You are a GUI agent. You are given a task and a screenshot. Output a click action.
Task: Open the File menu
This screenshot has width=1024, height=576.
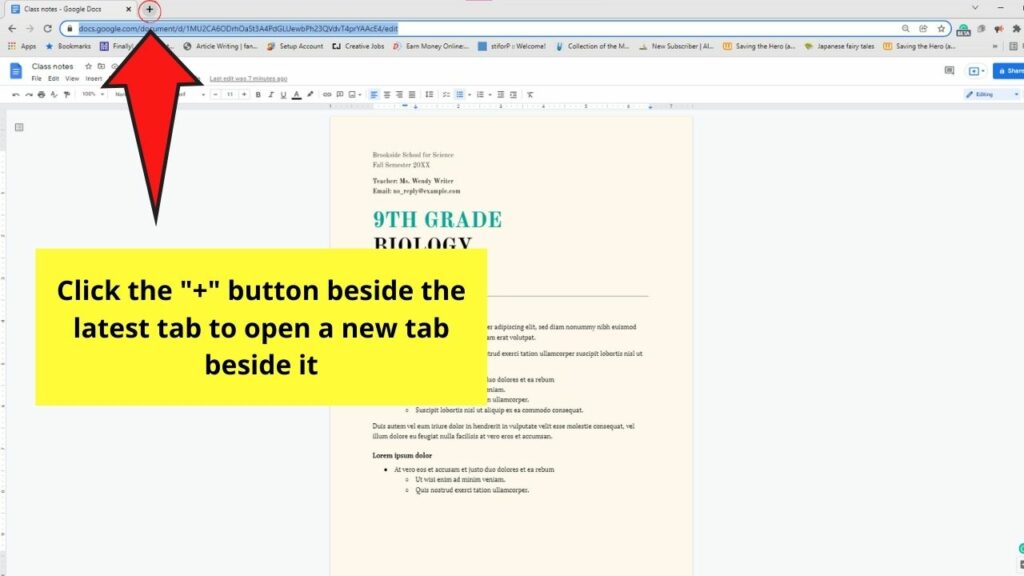pos(35,78)
